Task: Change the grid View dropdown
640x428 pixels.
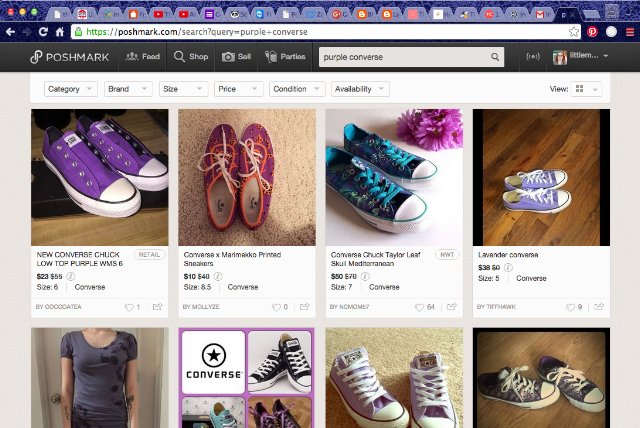Action: (x=587, y=89)
